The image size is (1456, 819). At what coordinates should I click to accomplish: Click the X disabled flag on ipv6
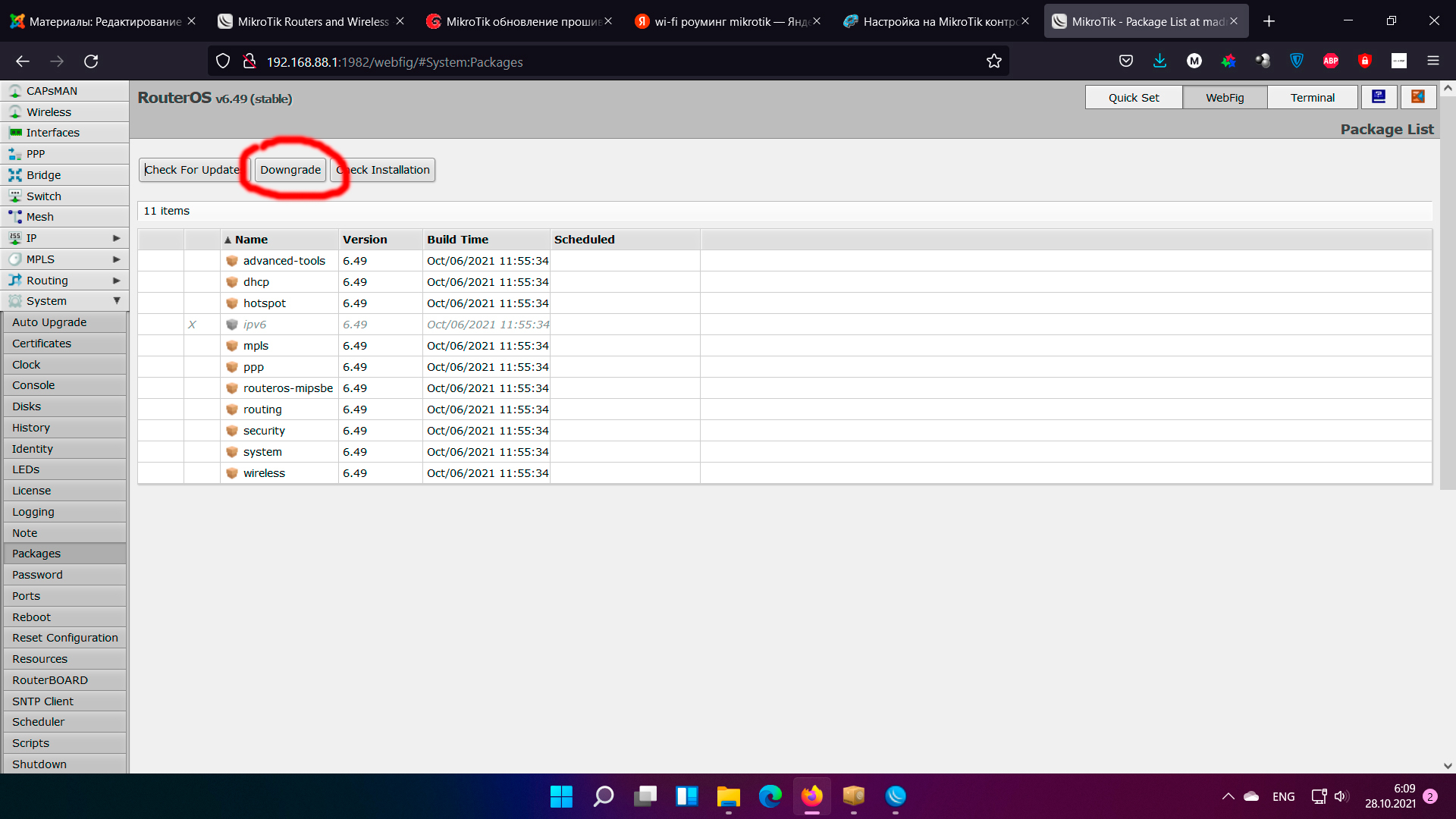[192, 325]
